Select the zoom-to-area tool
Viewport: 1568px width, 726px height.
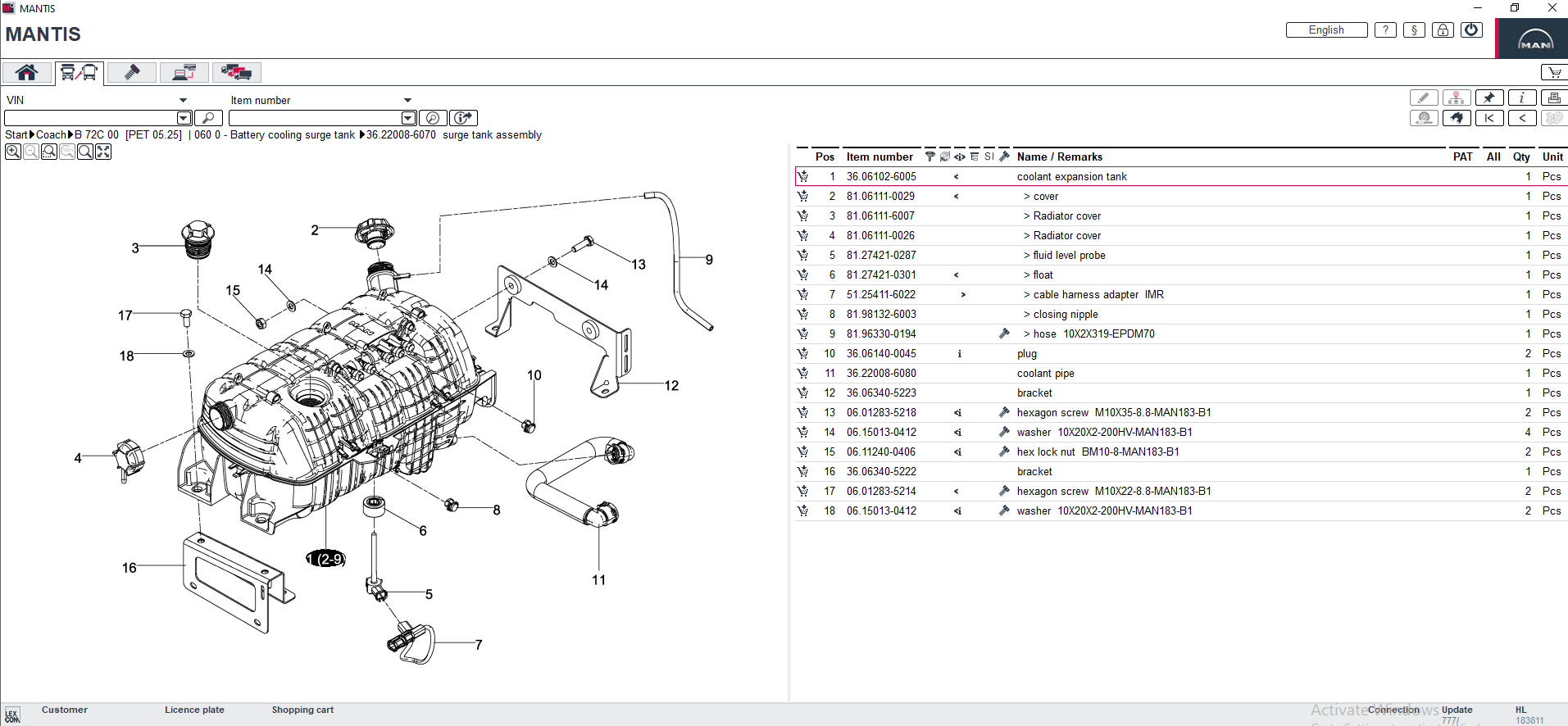point(49,152)
